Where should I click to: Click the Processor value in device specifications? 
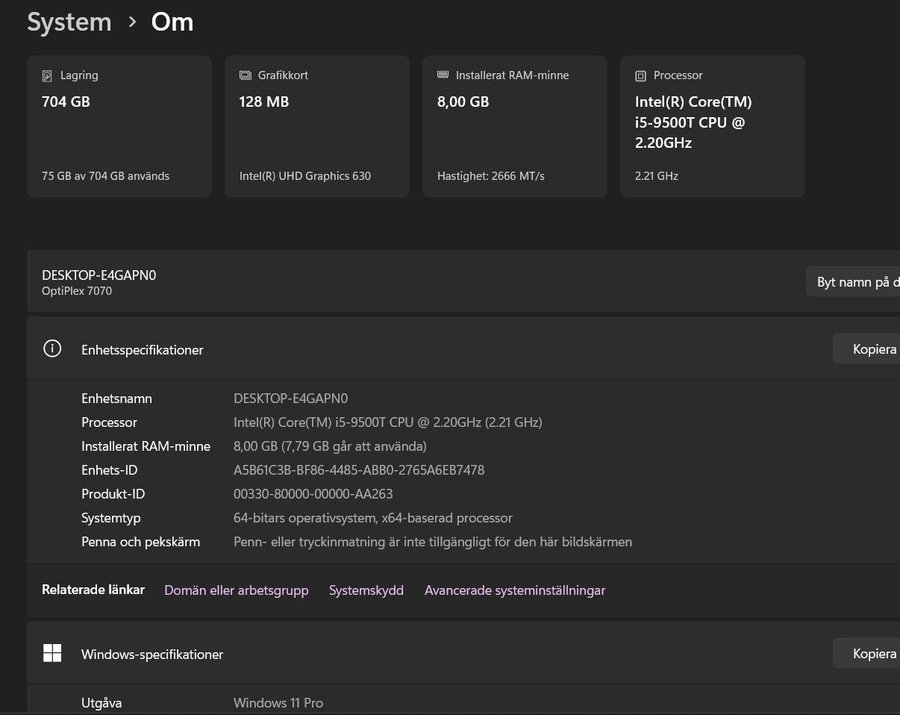[387, 422]
